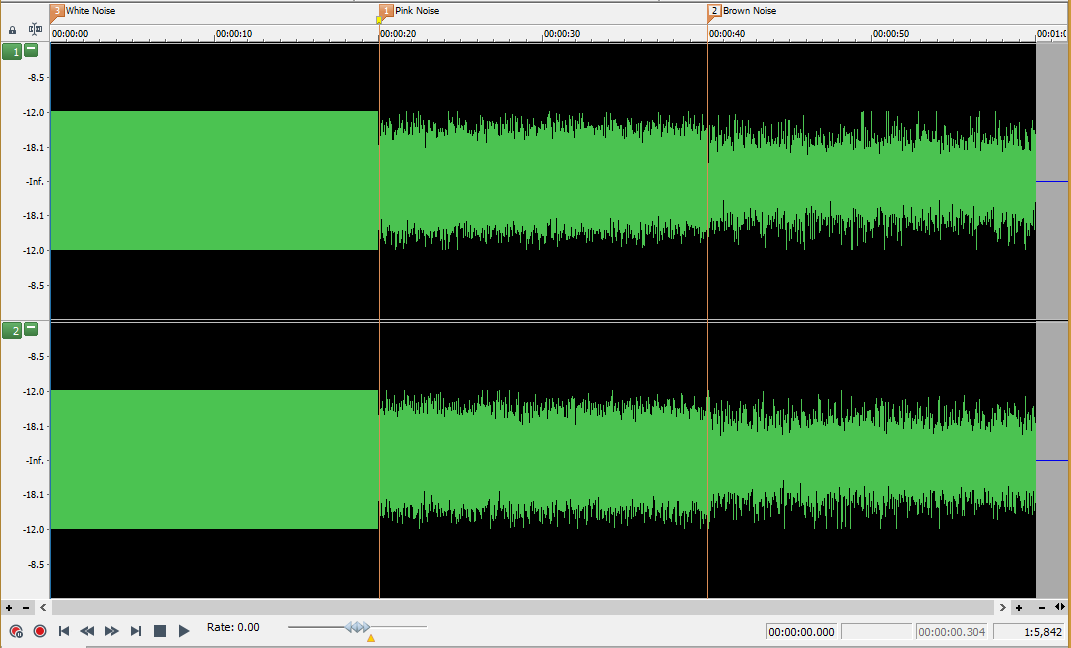Select the Brown Noise marker
The image size is (1071, 648).
coord(714,11)
